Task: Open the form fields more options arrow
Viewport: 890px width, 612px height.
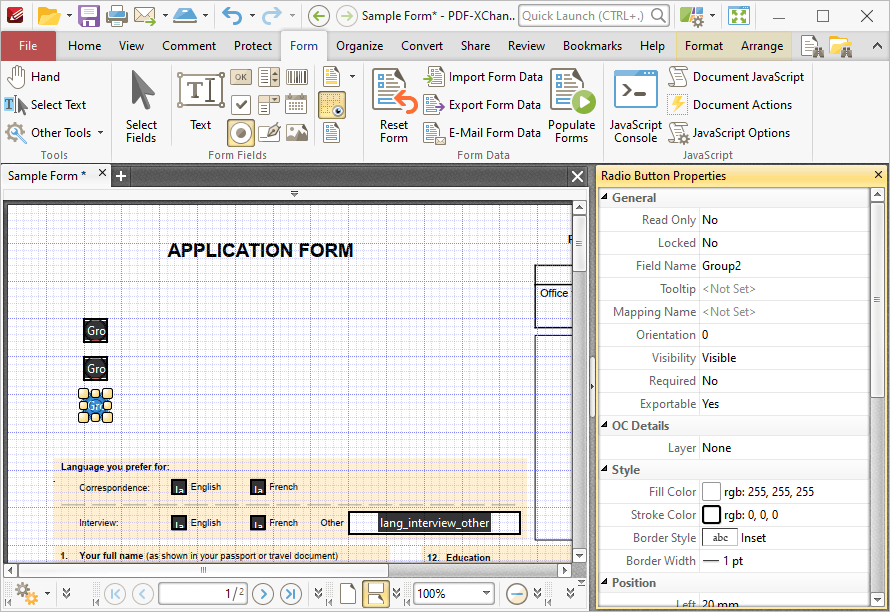Action: pos(352,77)
